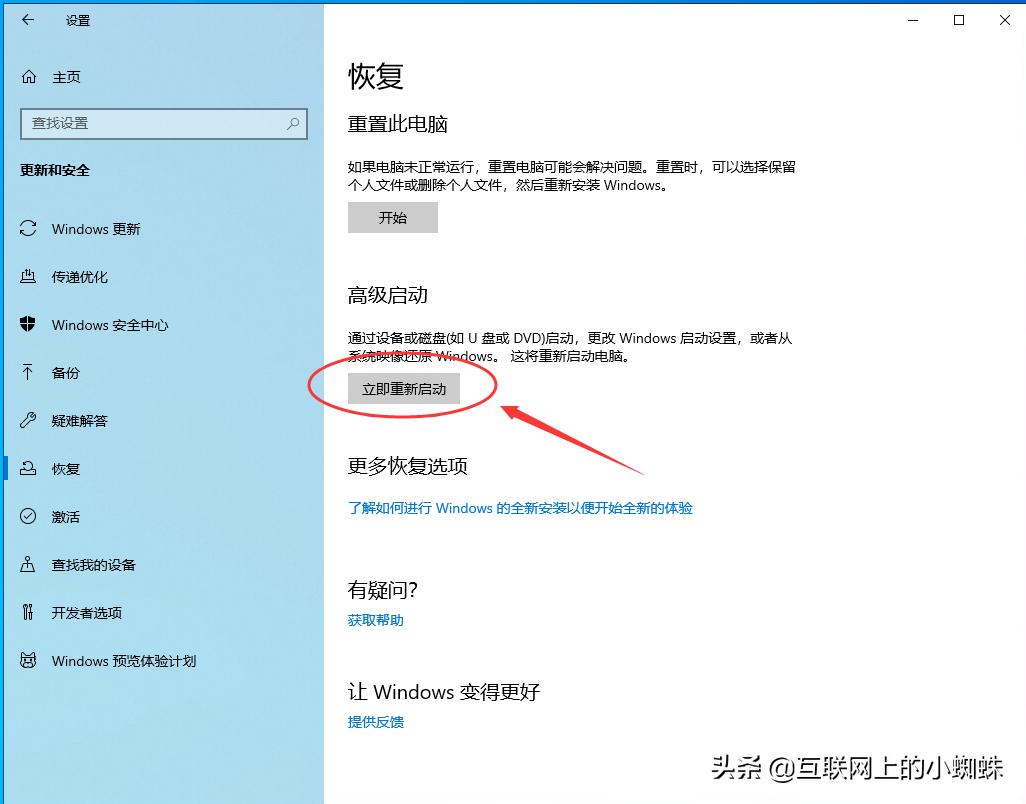The image size is (1026, 804).
Task: Click the 查找我的设备 locate icon
Action: [x=26, y=565]
